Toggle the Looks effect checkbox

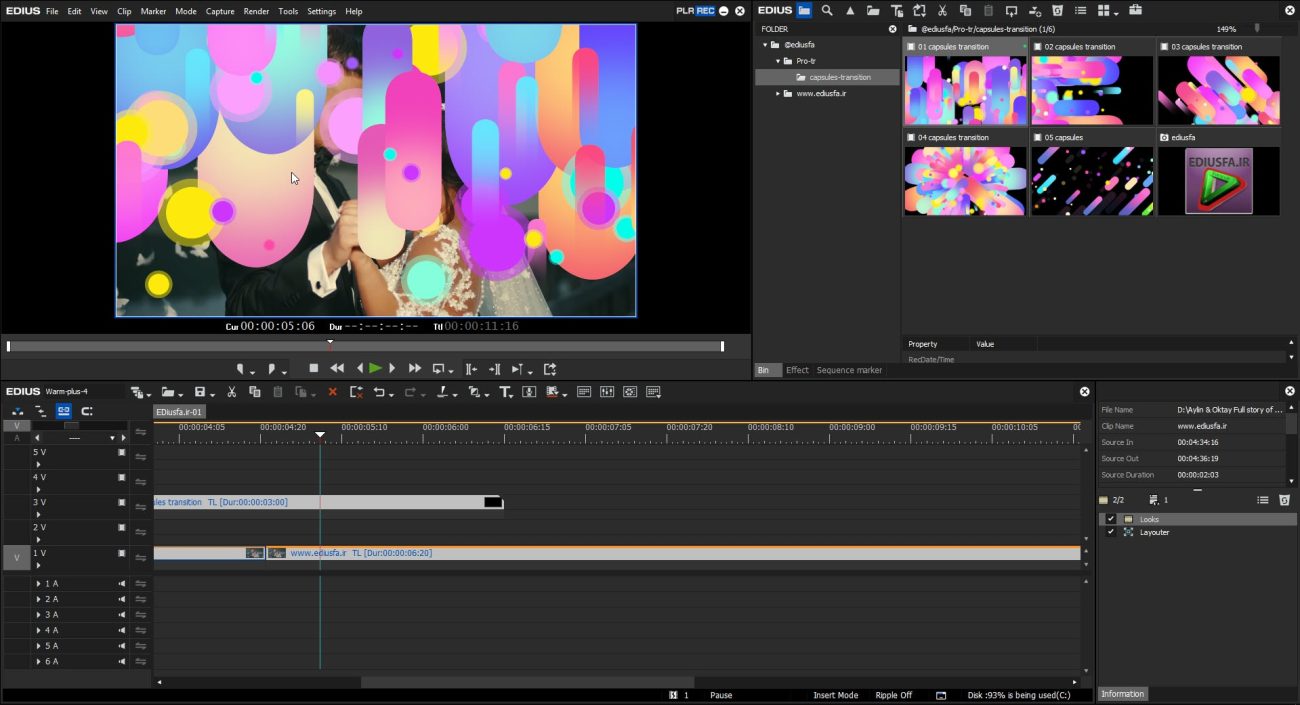pyautogui.click(x=1110, y=519)
